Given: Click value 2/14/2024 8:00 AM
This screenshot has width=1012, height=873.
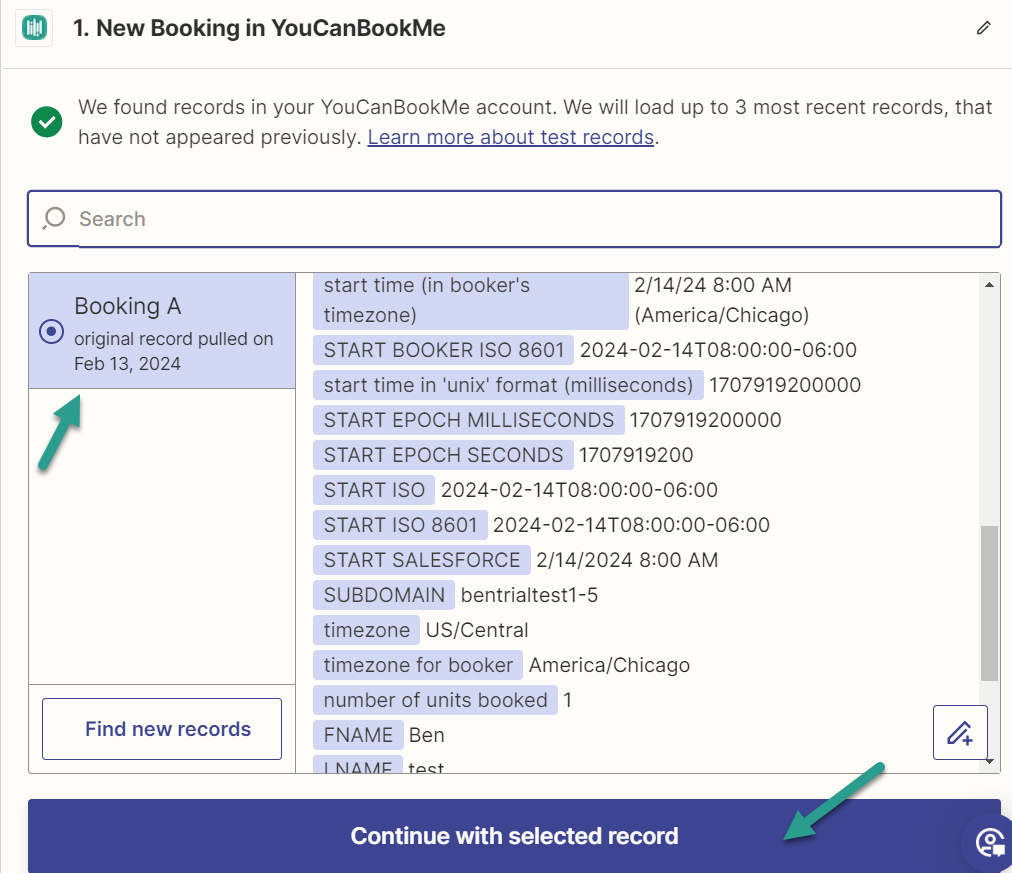Looking at the screenshot, I should point(627,559).
